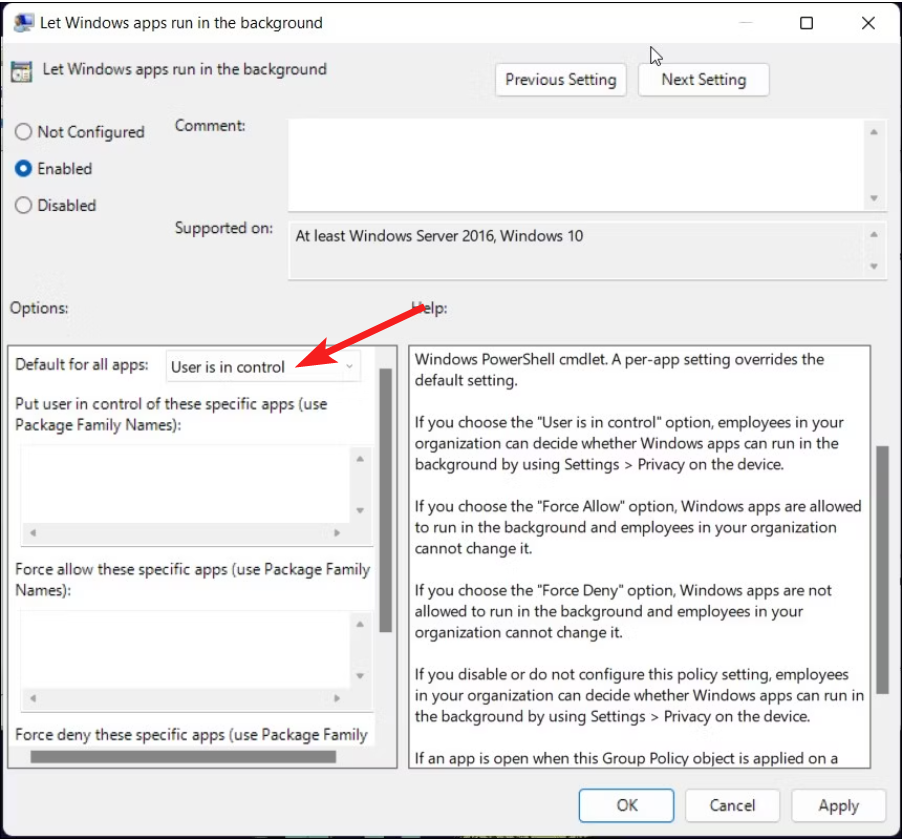Click the 'Force deny these specific apps' label
Viewport: 902px width, 840px height.
[x=191, y=735]
